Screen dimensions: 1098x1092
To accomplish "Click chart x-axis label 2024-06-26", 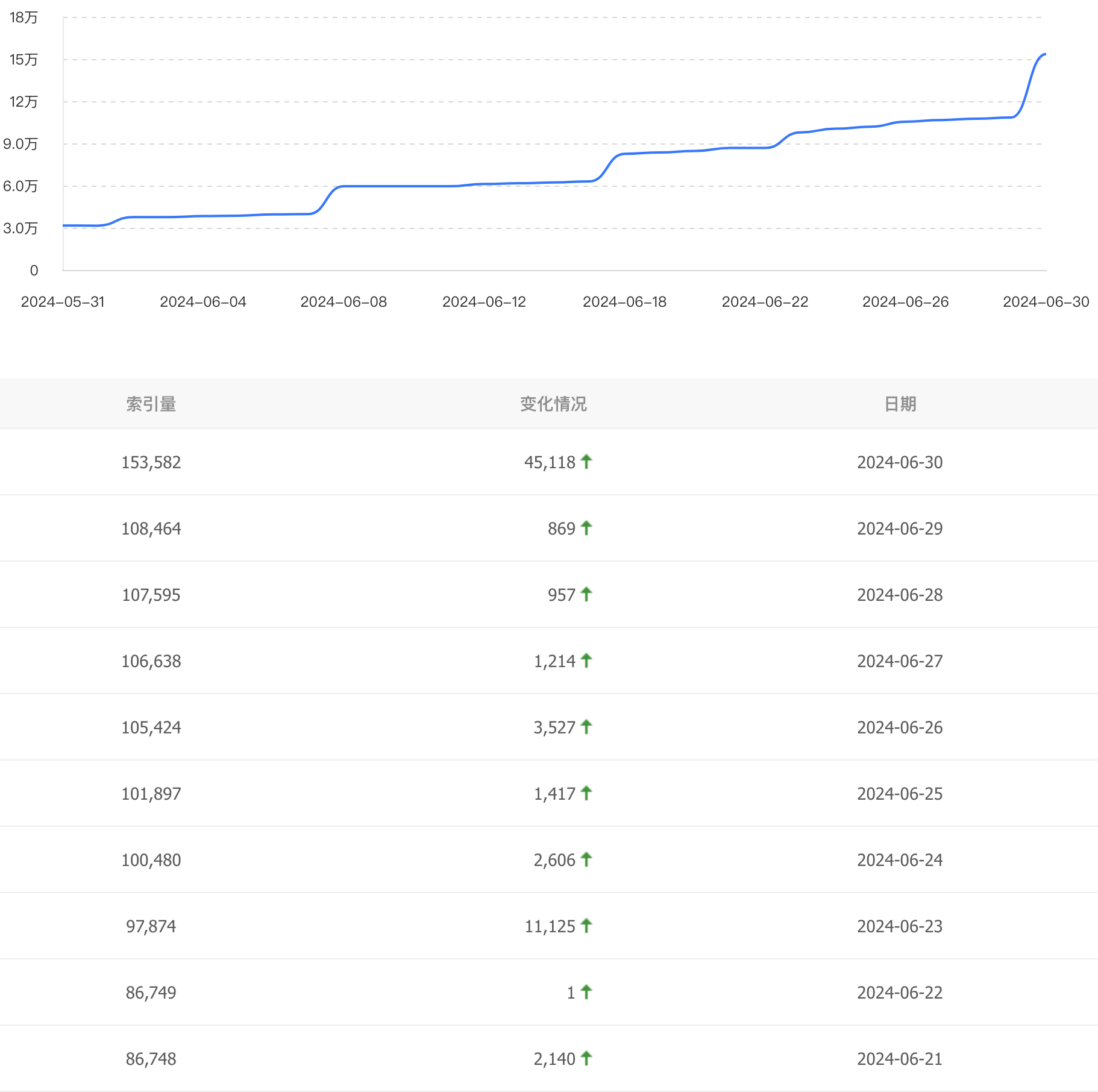I will (x=905, y=302).
